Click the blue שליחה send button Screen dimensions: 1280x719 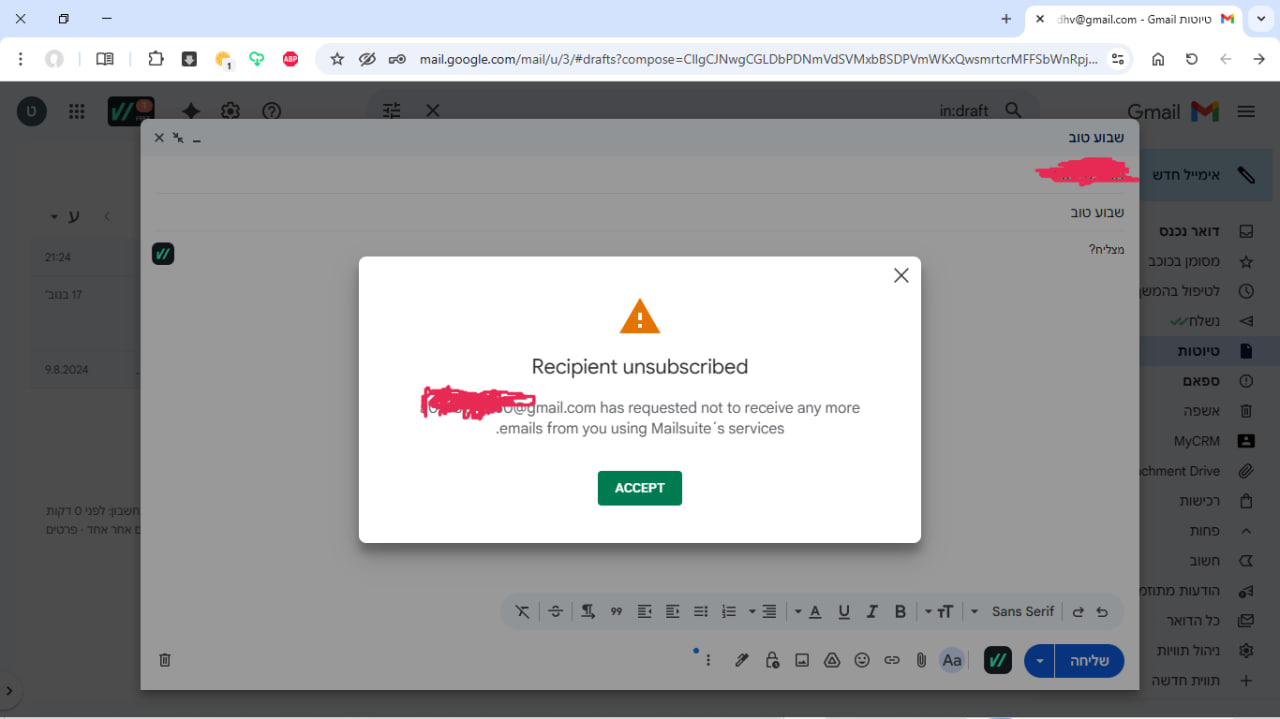[1090, 660]
